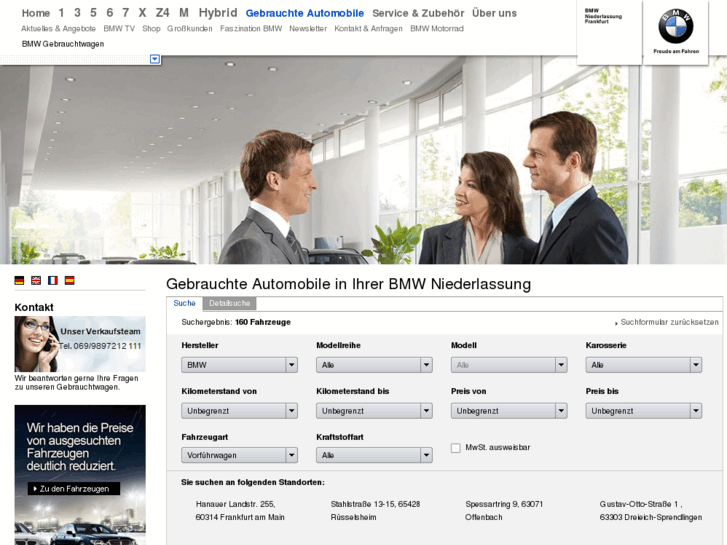Open the Newsletter link
Viewport: 727px width, 545px height.
(308, 29)
